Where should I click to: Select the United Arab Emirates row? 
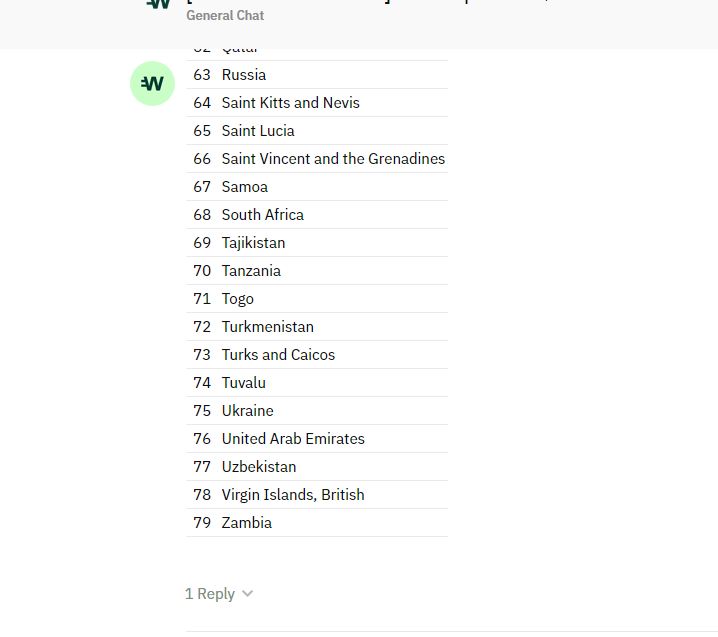coord(317,439)
